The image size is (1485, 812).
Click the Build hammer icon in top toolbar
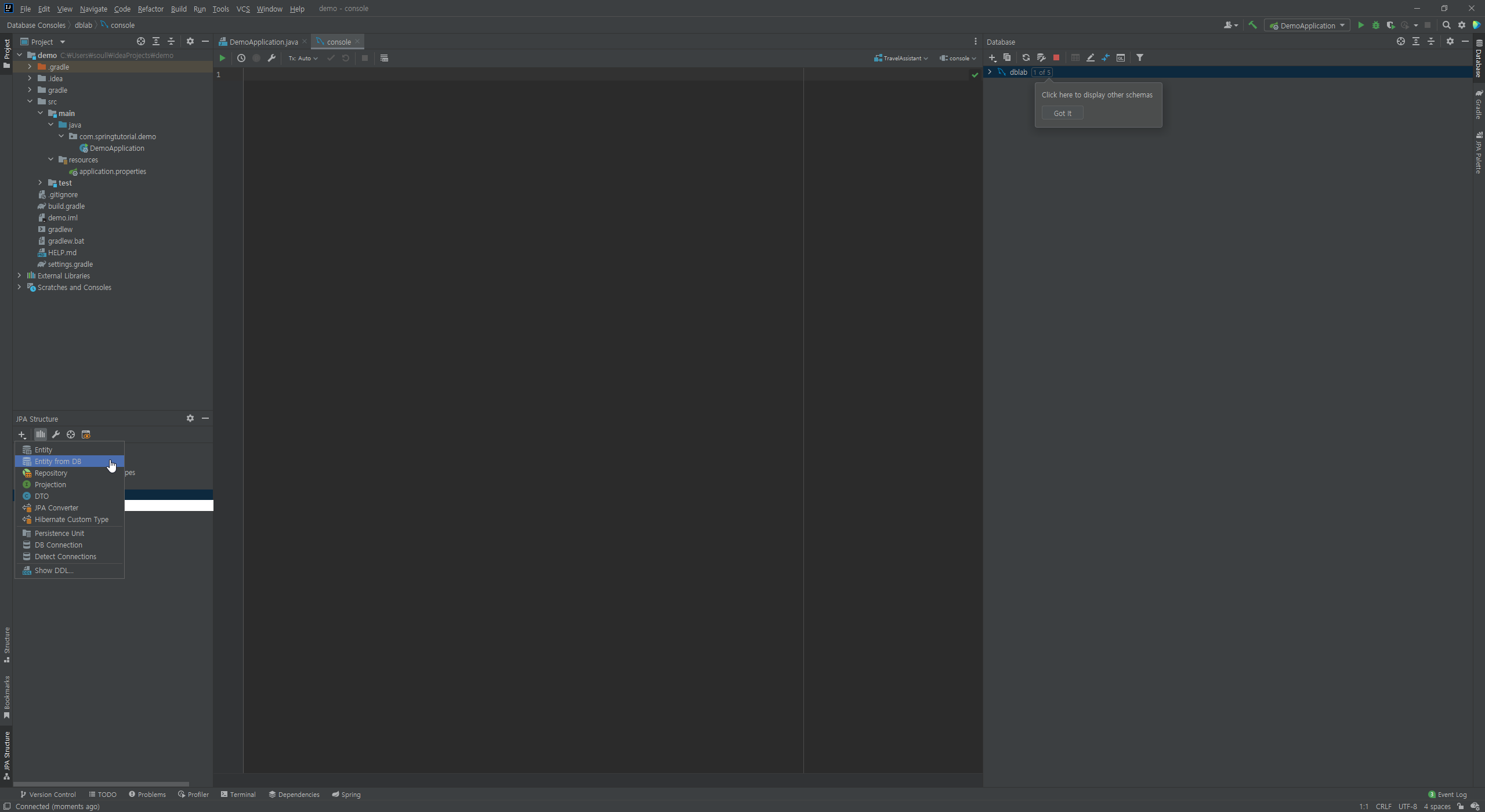pyautogui.click(x=1252, y=25)
